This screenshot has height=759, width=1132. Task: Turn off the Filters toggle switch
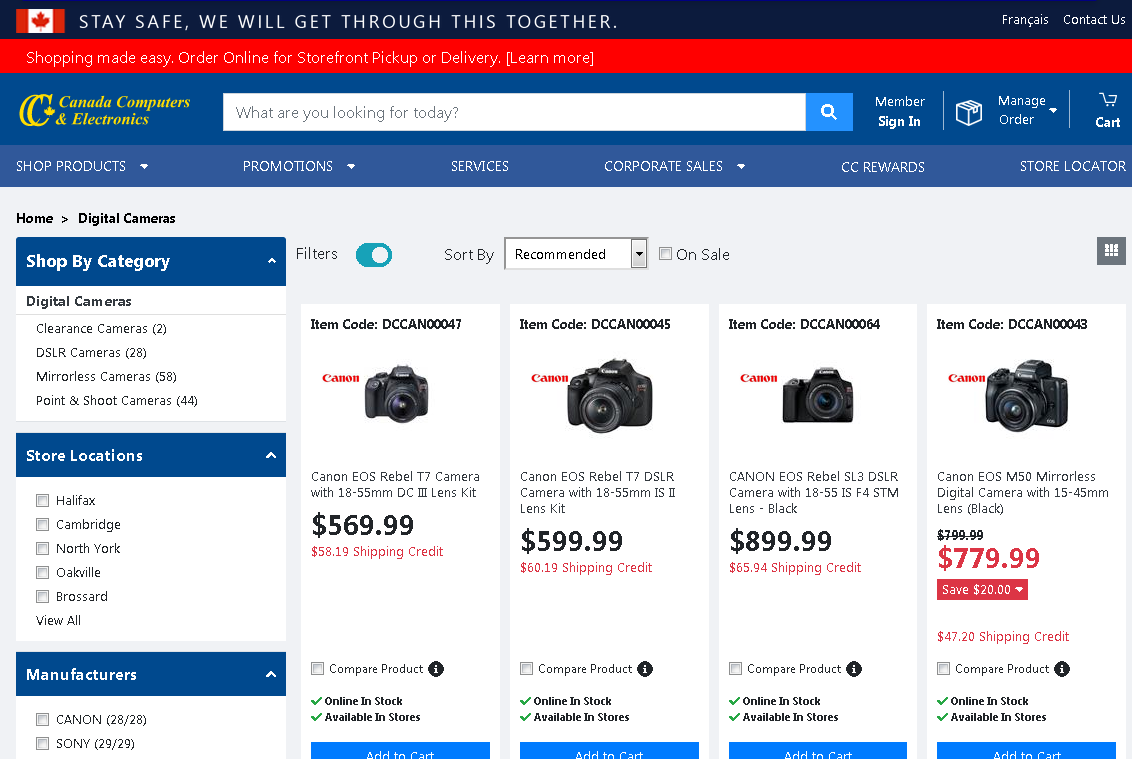click(x=374, y=255)
